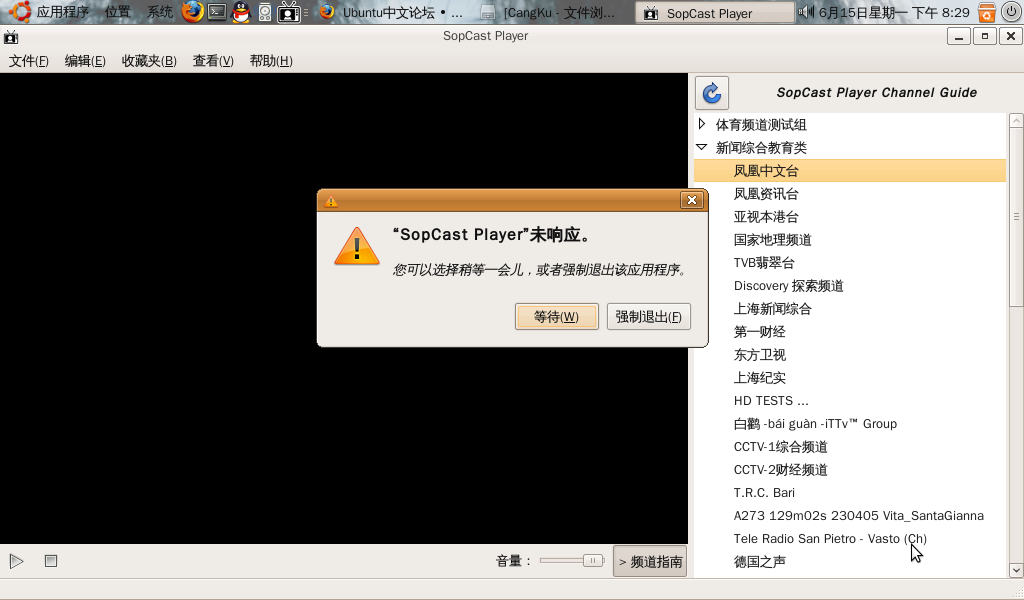Click the music player speaker launcher icon
Screen dimensions: 1024x600
coord(264,12)
